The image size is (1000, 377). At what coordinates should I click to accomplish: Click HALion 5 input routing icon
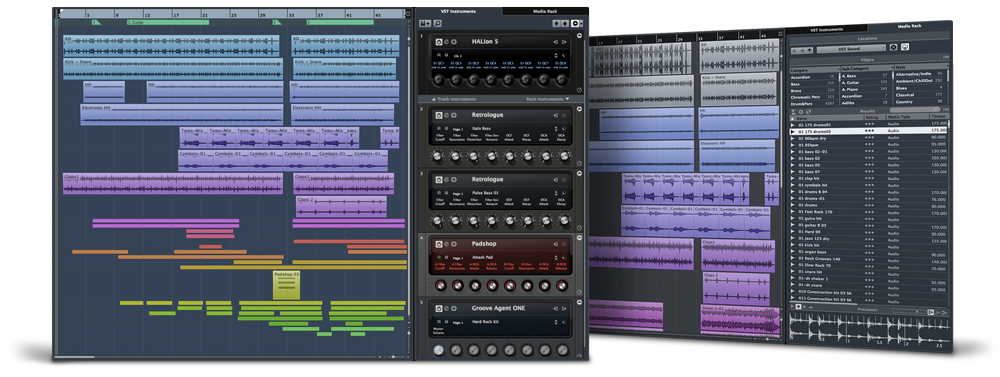(555, 42)
